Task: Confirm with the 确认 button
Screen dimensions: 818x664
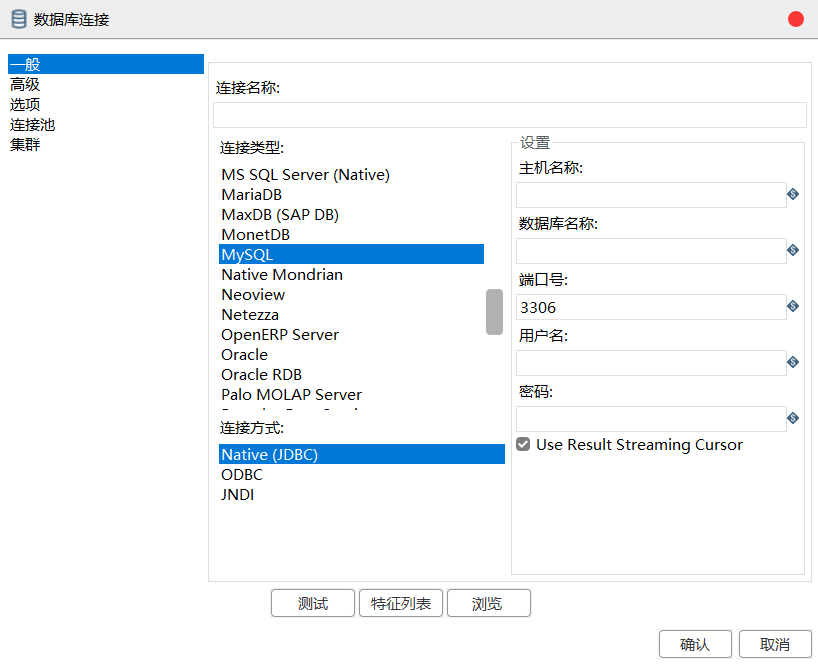Action: tap(695, 645)
